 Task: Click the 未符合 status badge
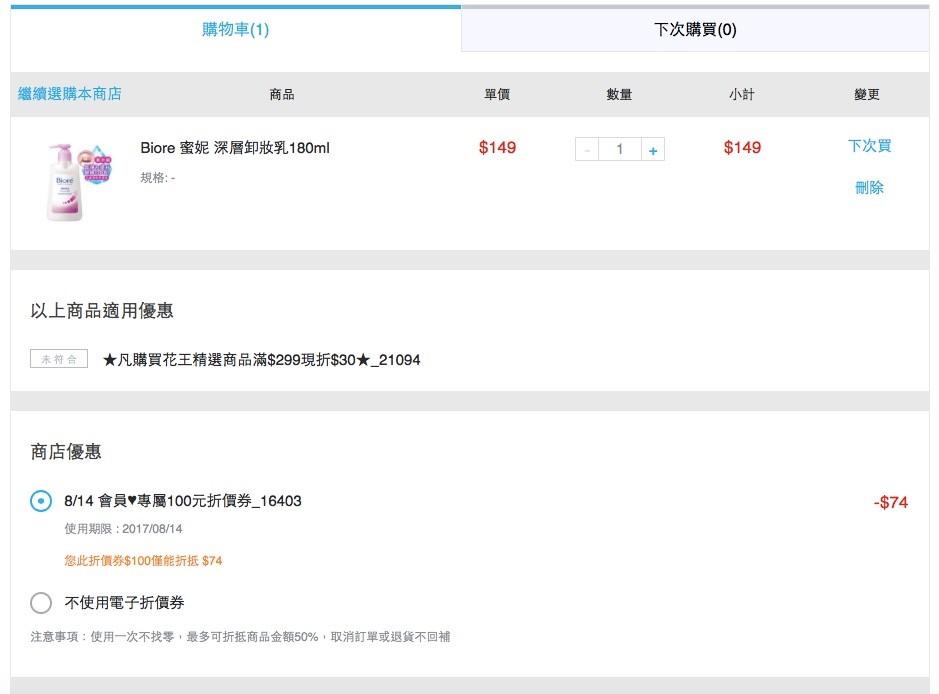59,359
